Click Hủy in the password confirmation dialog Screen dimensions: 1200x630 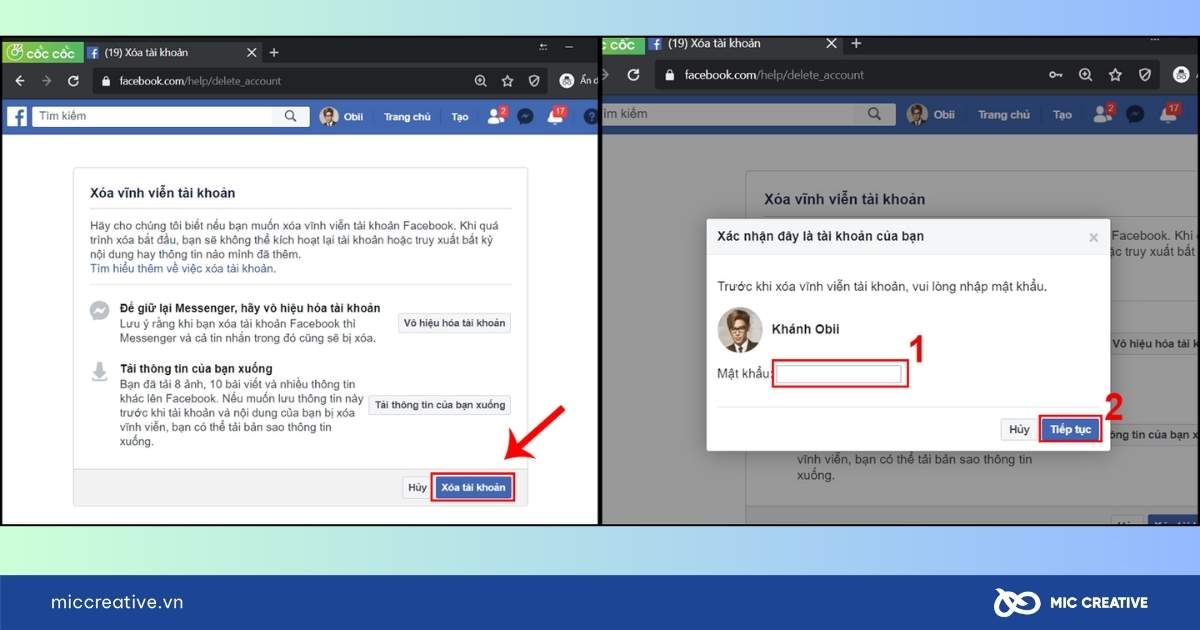pyautogui.click(x=1019, y=429)
